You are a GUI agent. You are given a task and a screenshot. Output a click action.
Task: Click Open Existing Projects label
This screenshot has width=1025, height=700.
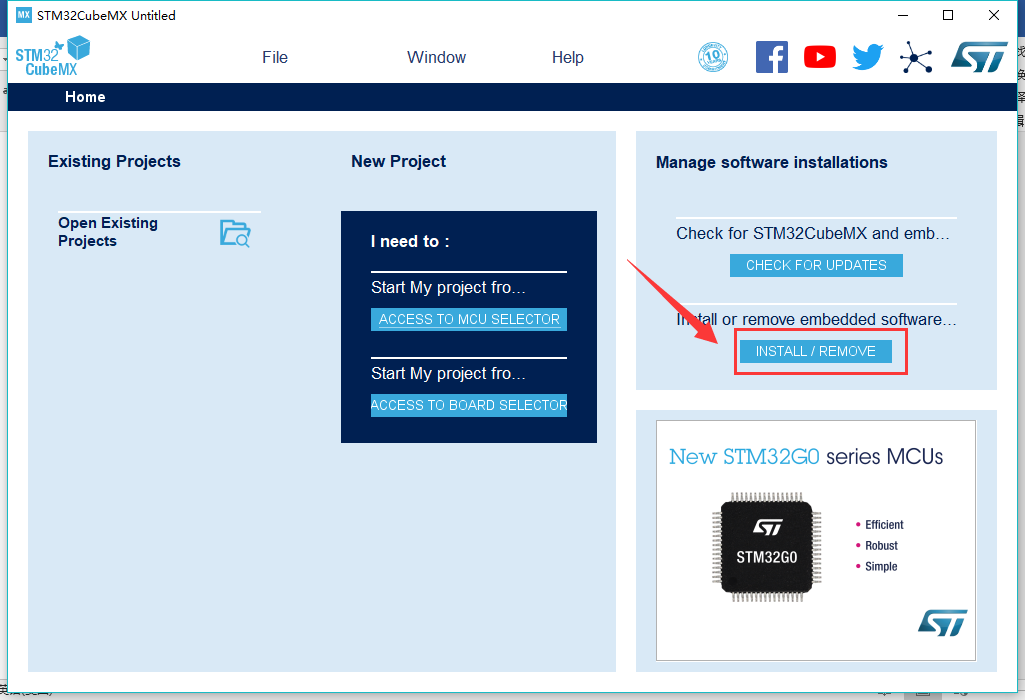click(108, 232)
